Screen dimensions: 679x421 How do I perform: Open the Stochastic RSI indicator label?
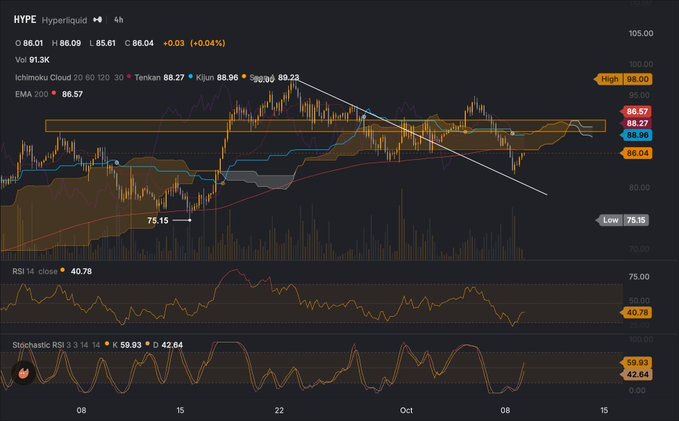click(x=56, y=345)
